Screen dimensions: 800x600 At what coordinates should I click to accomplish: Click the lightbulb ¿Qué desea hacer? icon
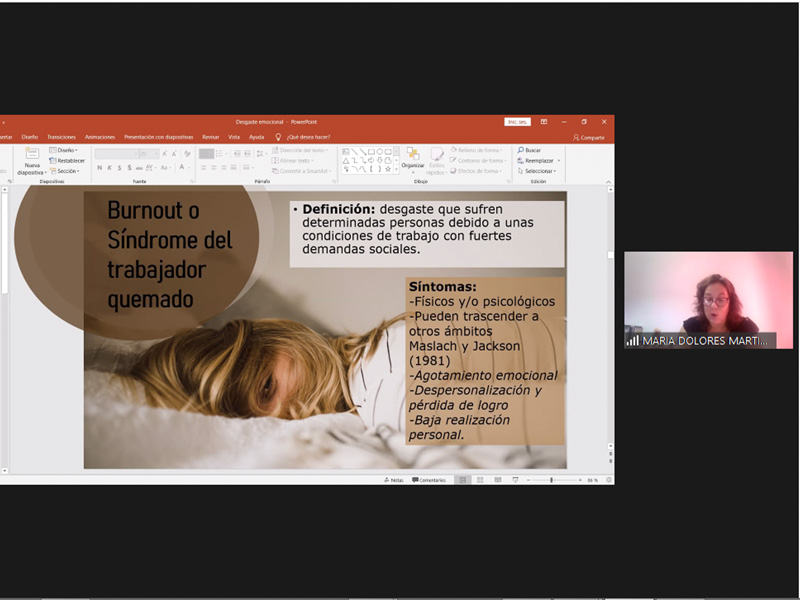coord(278,137)
